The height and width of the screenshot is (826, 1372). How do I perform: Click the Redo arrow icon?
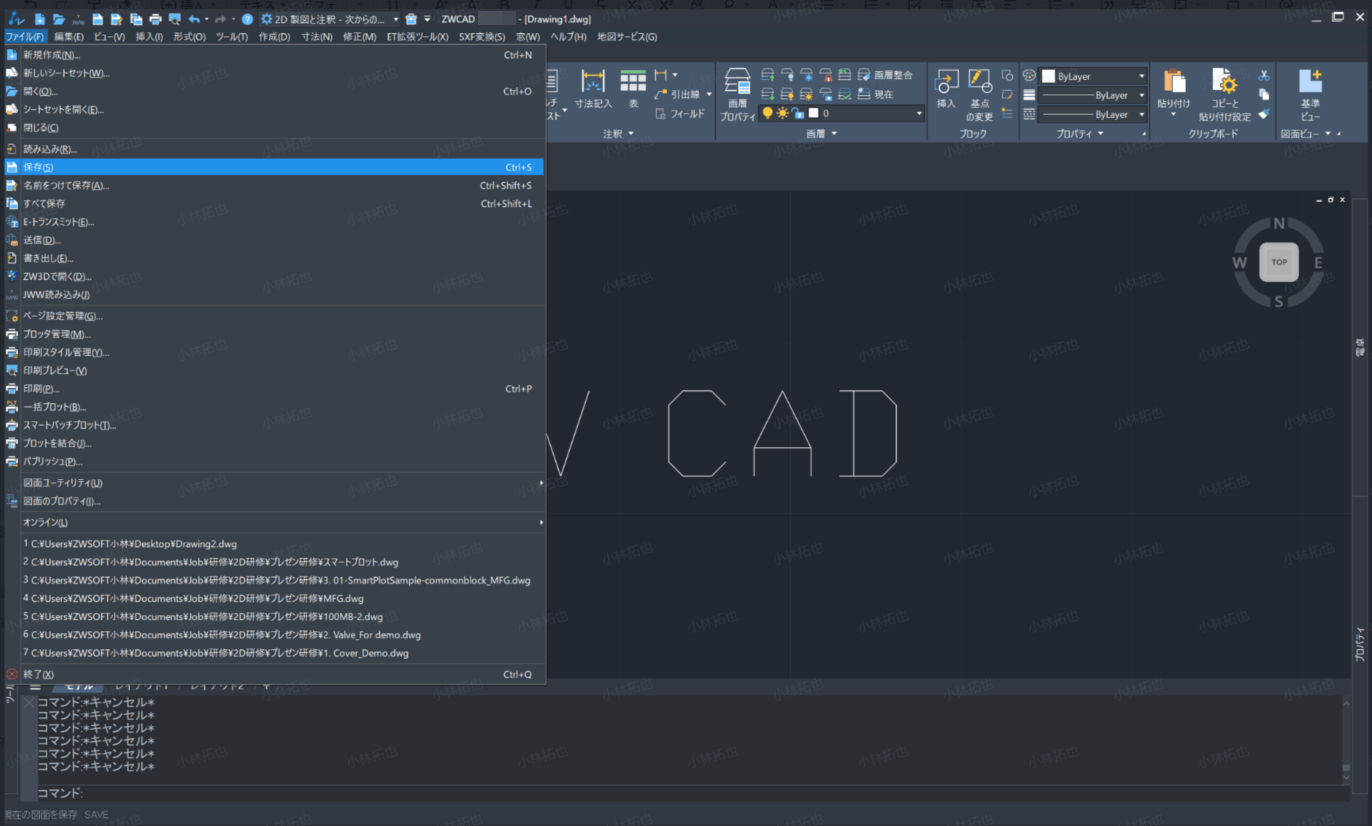pyautogui.click(x=221, y=19)
